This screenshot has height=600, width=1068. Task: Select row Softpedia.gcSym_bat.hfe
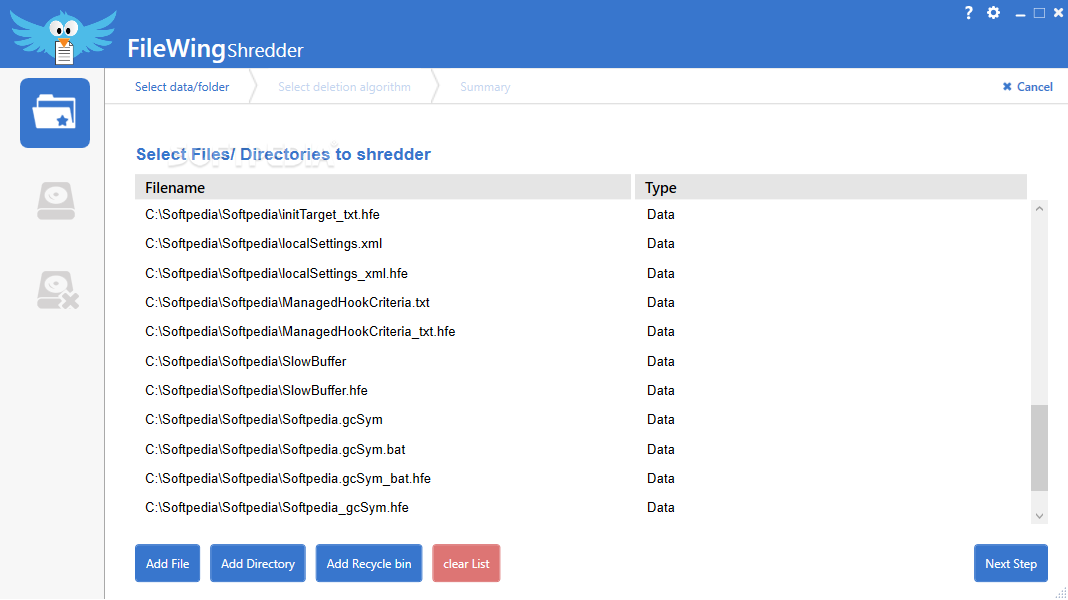coord(581,478)
